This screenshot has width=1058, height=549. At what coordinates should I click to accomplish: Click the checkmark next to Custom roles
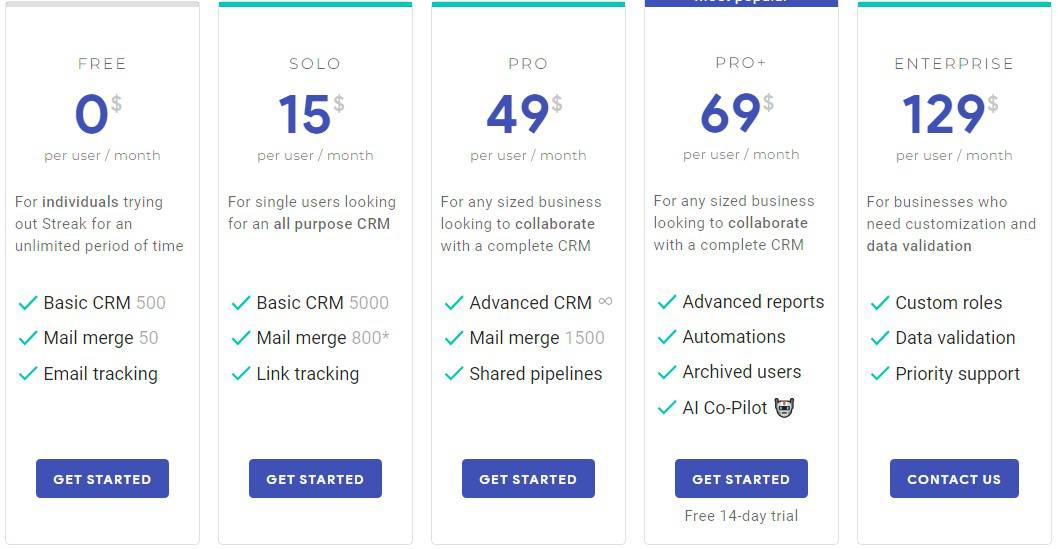(880, 304)
